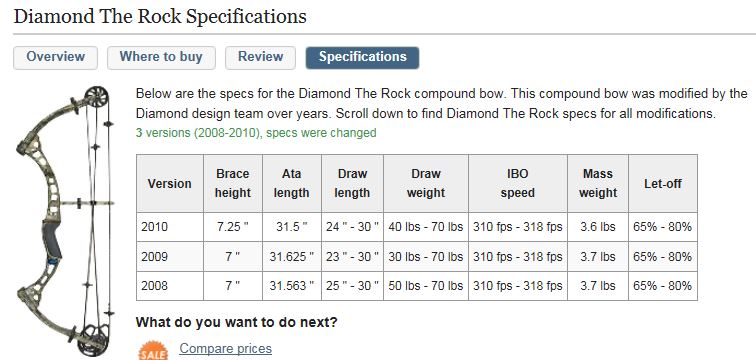Select the 2009 version row
This screenshot has height=360, width=756.
[x=417, y=256]
